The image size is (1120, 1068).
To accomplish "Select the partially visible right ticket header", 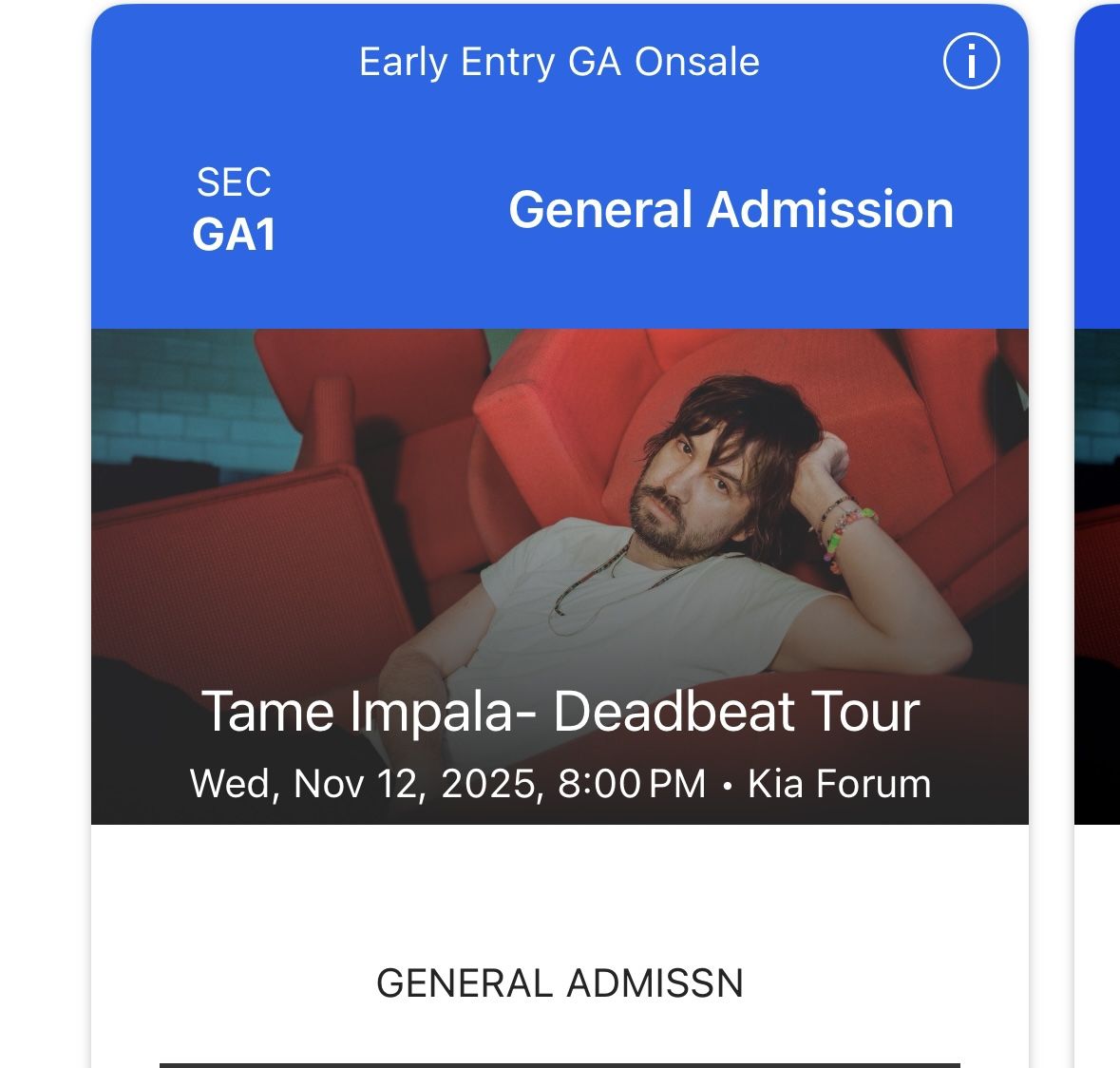I will (x=1102, y=162).
